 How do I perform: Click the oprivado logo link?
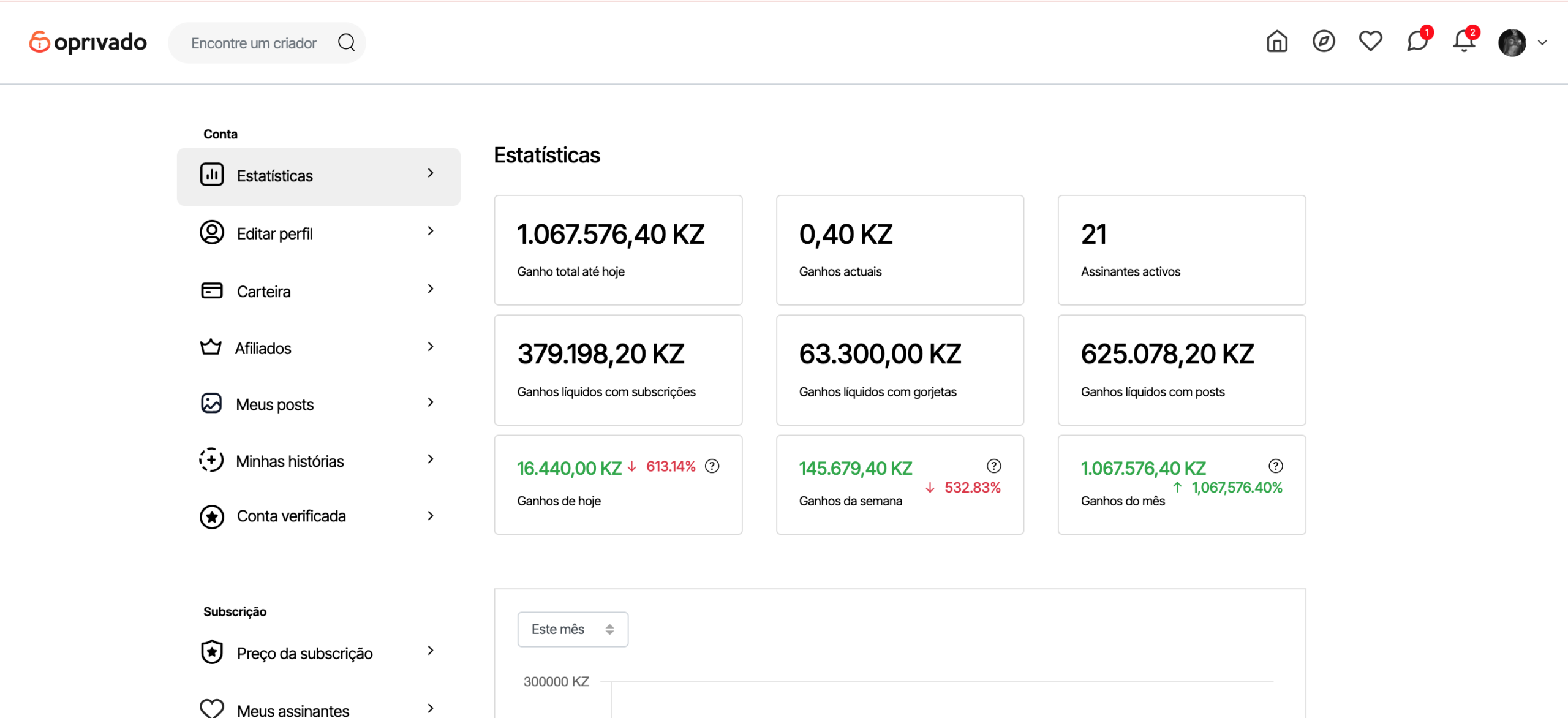[x=88, y=42]
